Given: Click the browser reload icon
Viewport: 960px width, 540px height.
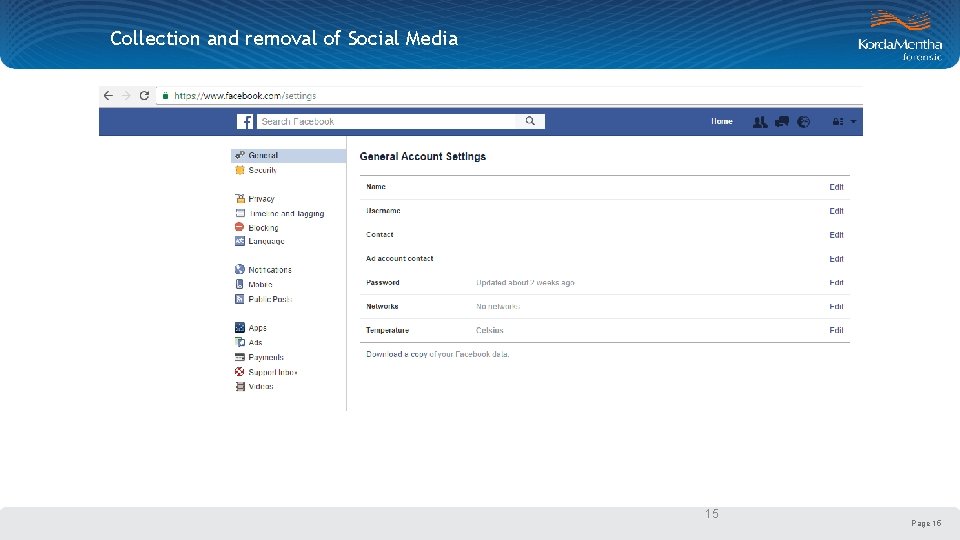Looking at the screenshot, I should 144,96.
